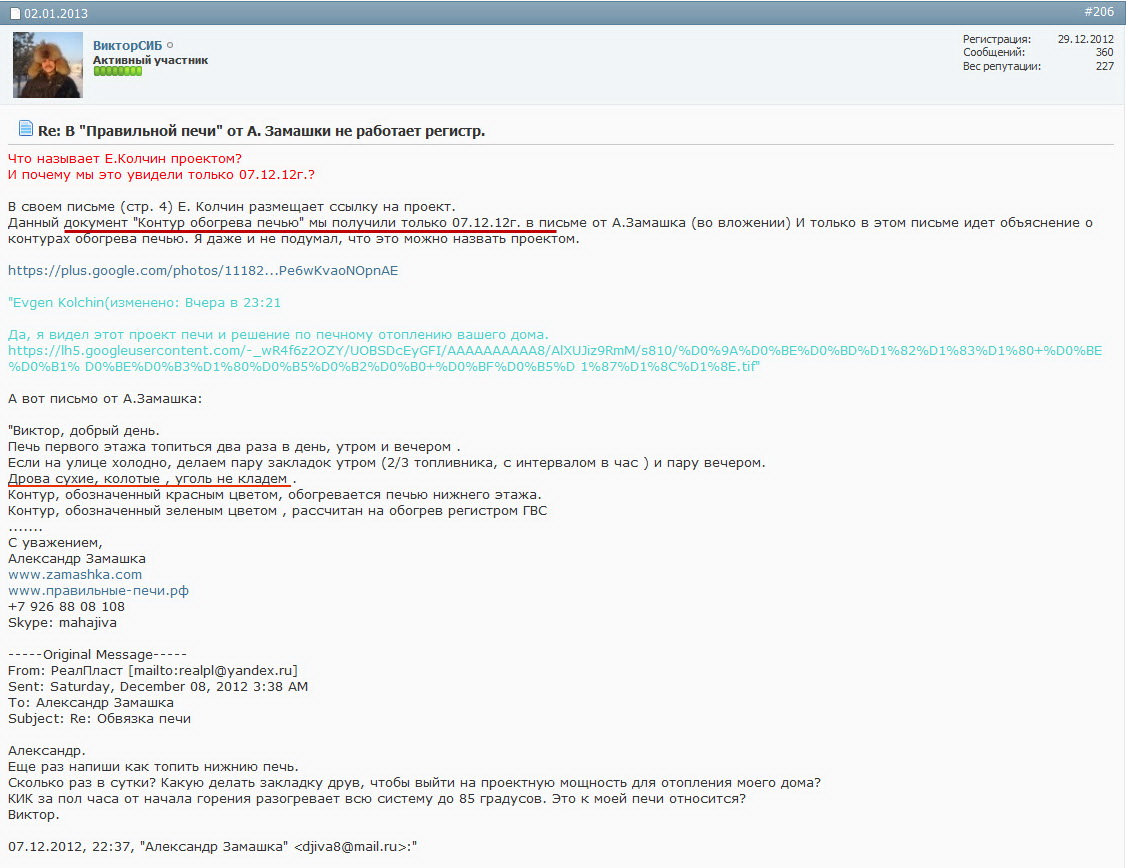Click the reputation weight value 227
Image resolution: width=1126 pixels, height=868 pixels.
(x=1104, y=66)
